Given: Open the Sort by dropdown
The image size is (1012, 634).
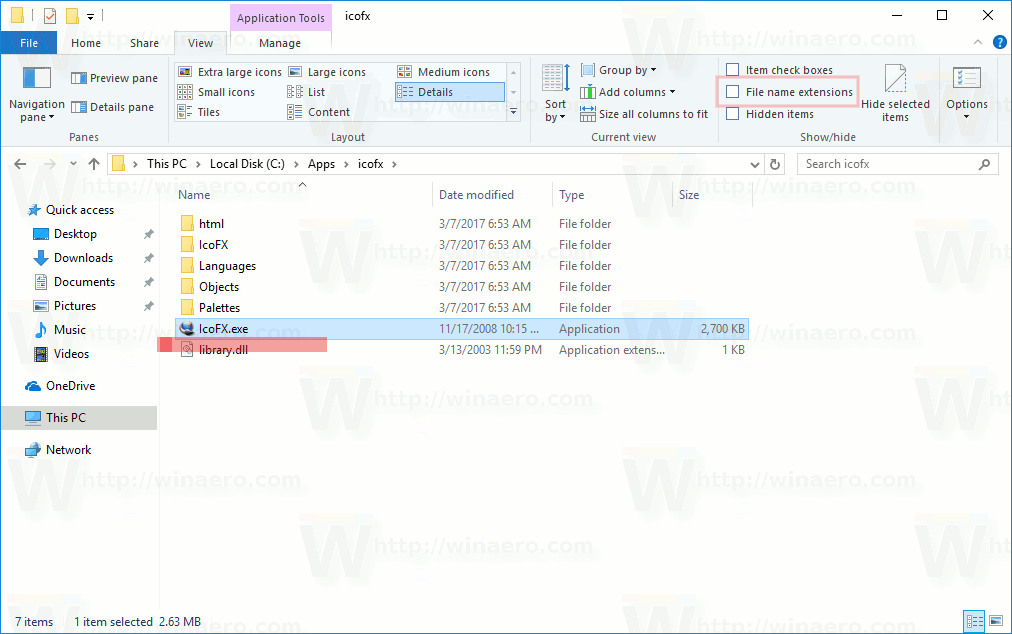Looking at the screenshot, I should (x=554, y=90).
